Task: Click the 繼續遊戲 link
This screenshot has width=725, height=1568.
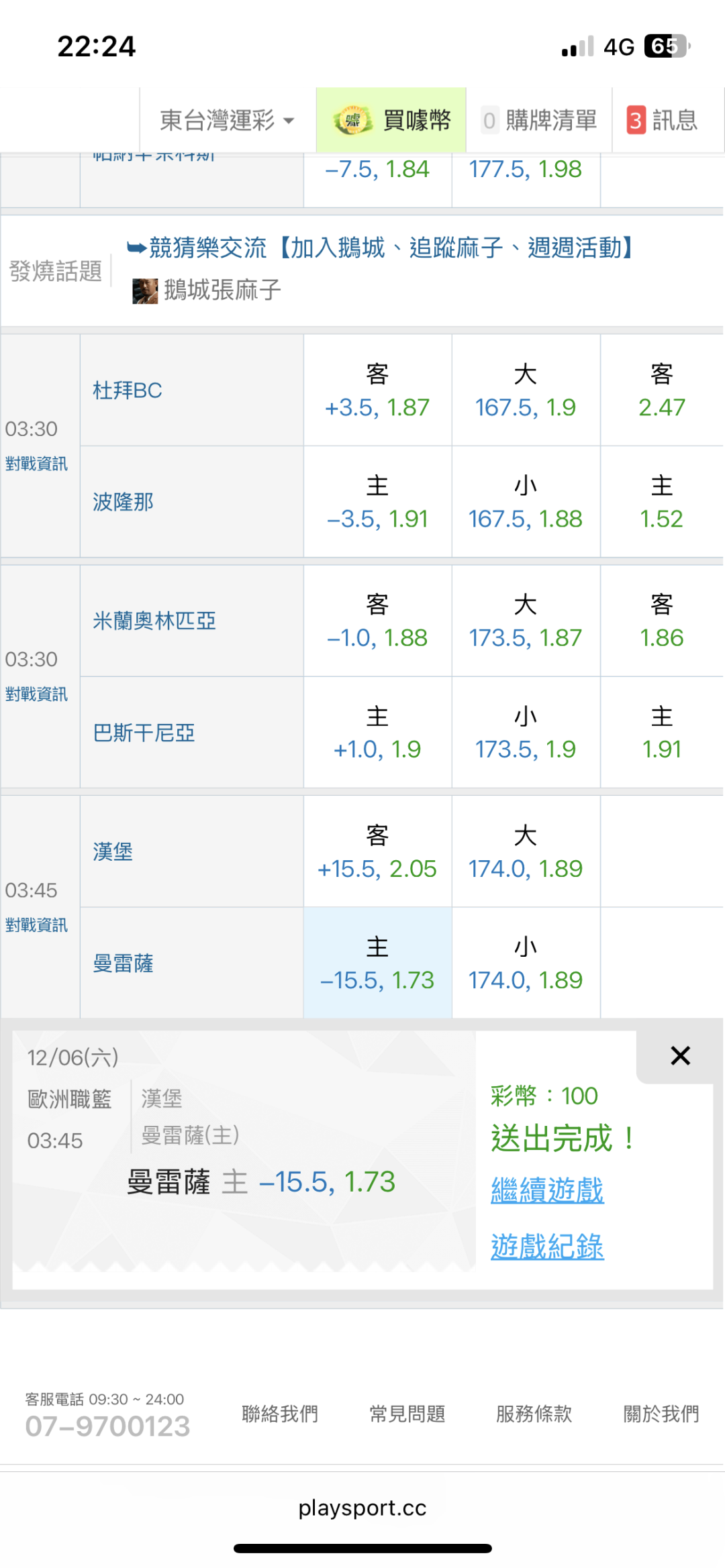Action: pyautogui.click(x=547, y=1191)
